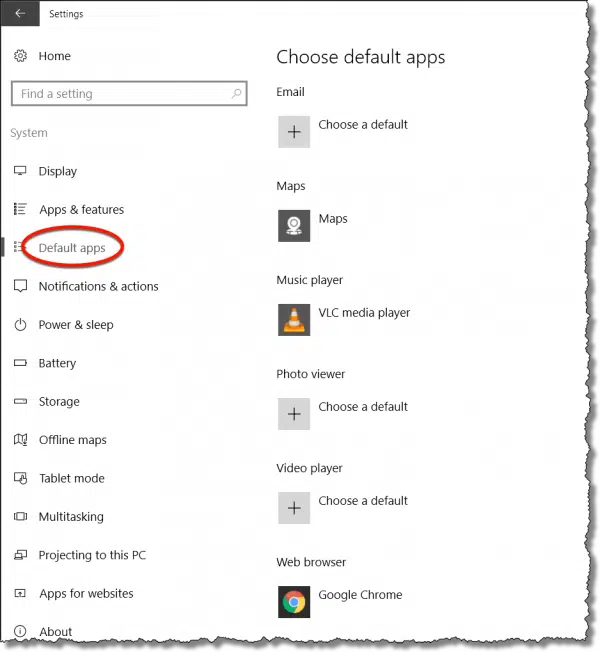
Task: Click the Battery icon in the sidebar
Action: (x=20, y=363)
